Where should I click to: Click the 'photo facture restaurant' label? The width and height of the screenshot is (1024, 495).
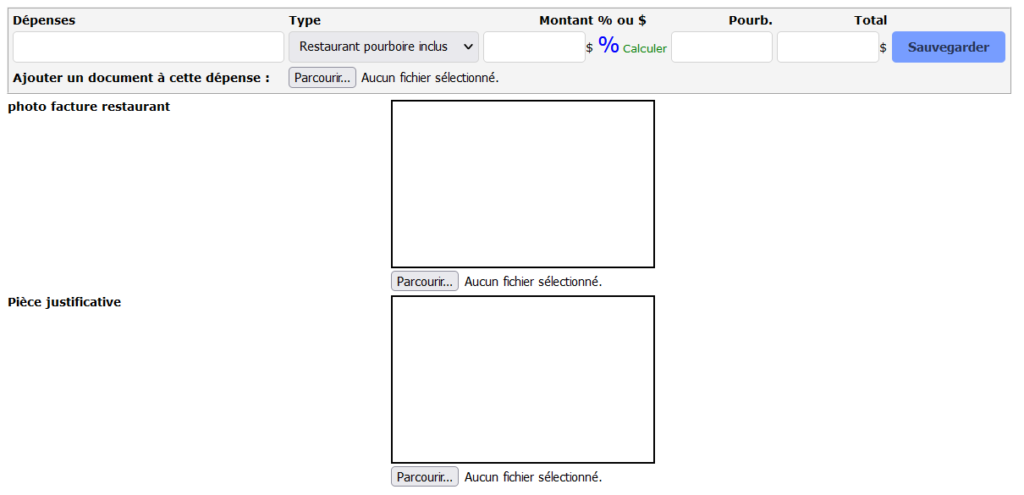click(x=89, y=107)
